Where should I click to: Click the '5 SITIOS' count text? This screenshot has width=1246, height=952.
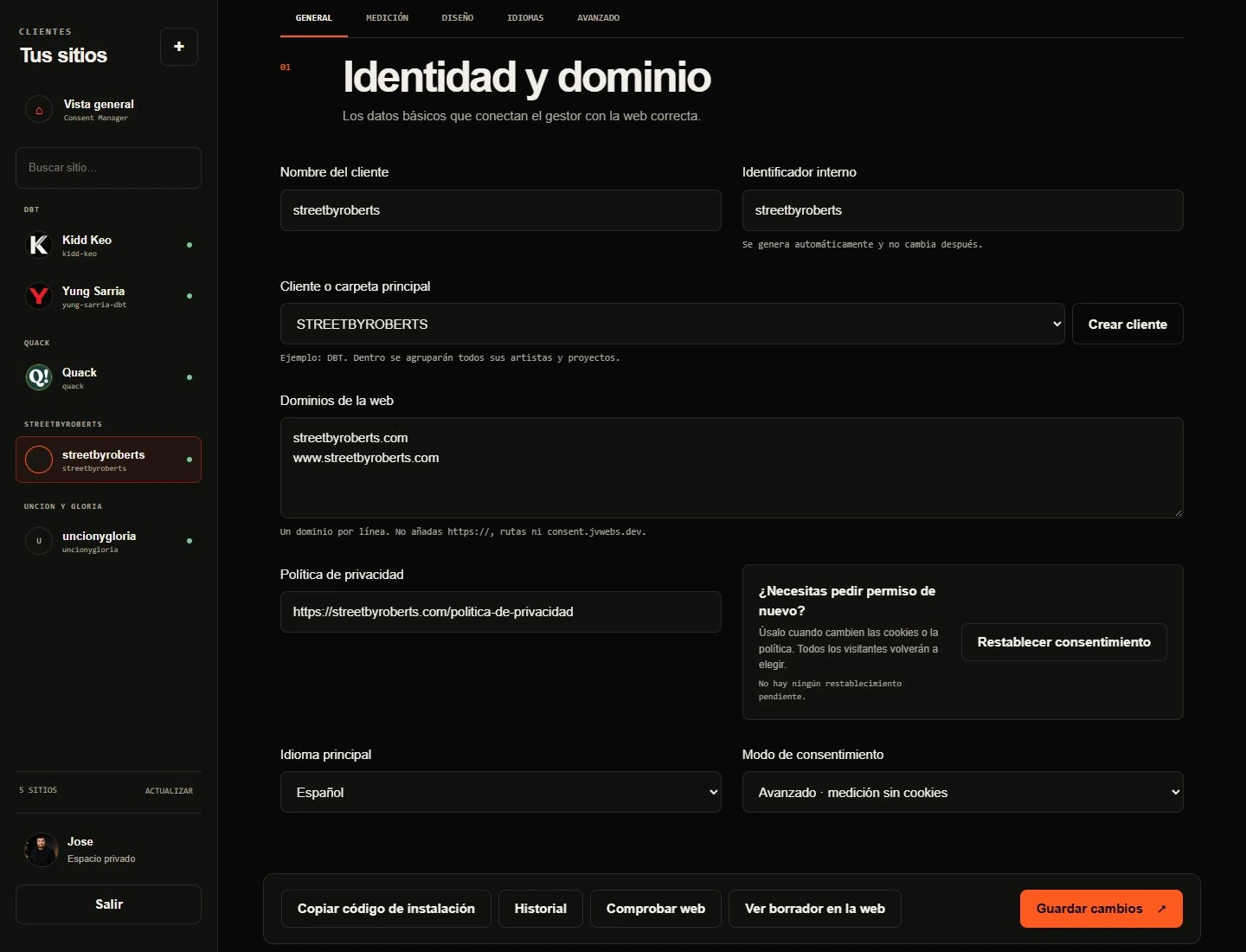[38, 791]
